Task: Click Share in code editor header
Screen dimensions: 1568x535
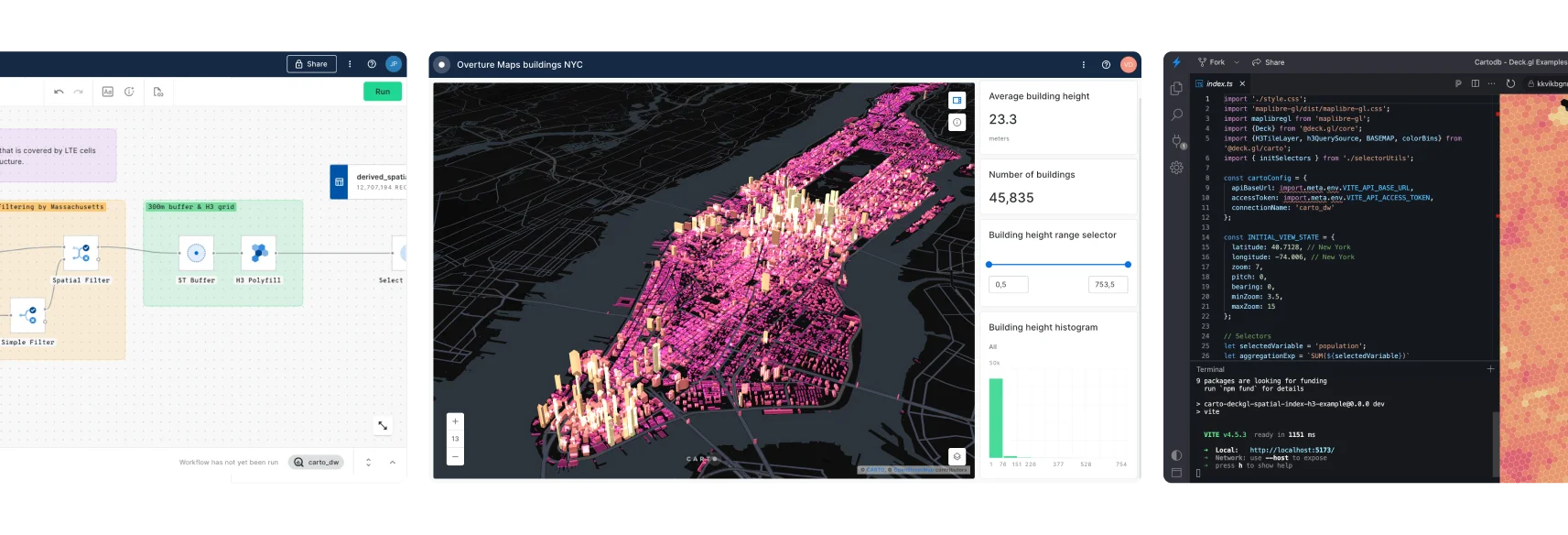Action: [x=1268, y=62]
